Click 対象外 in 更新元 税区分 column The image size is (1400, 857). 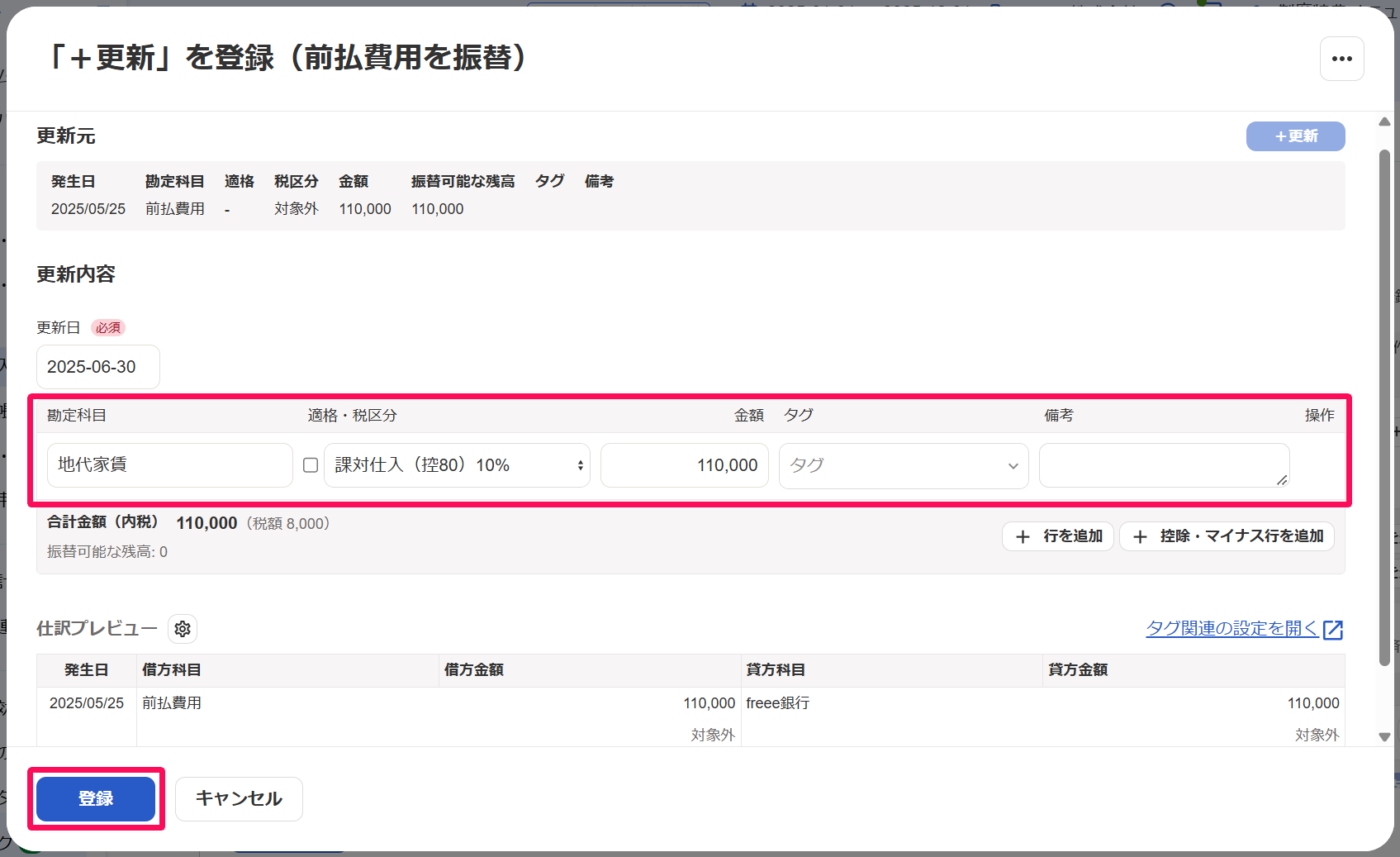point(297,209)
